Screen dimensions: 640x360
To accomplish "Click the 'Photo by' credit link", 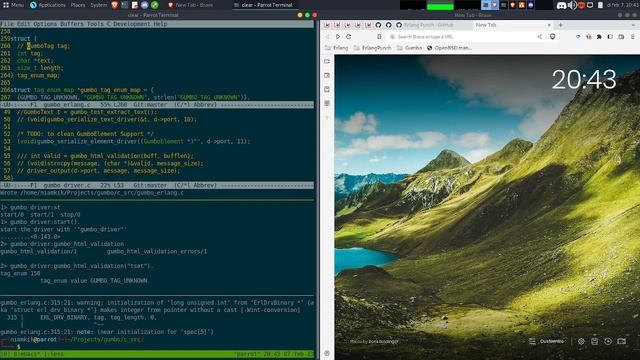I will pyautogui.click(x=373, y=342).
